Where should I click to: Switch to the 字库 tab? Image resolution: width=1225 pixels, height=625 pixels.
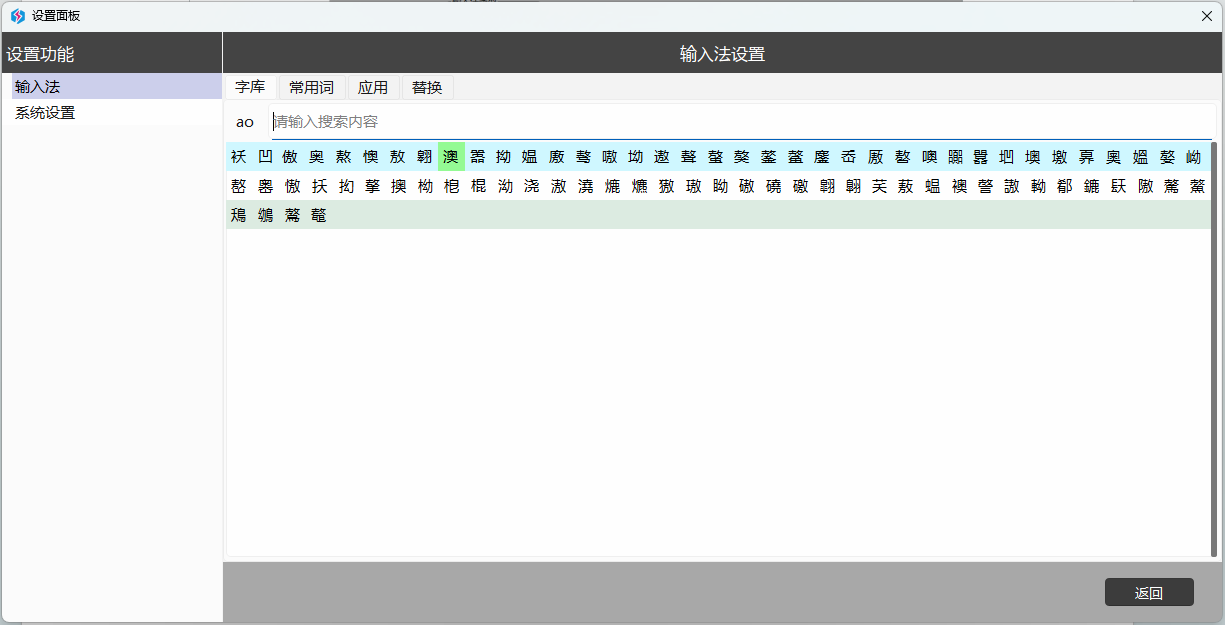click(x=250, y=88)
